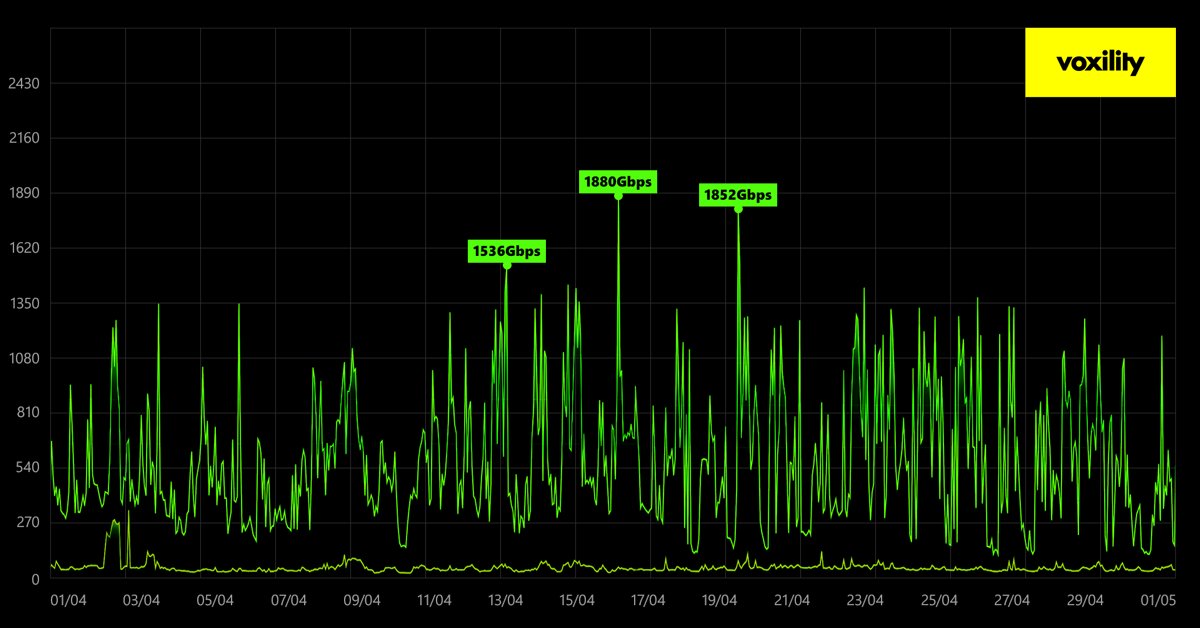The height and width of the screenshot is (628, 1200).
Task: Click the 09/04 date label
Action: [x=361, y=601]
